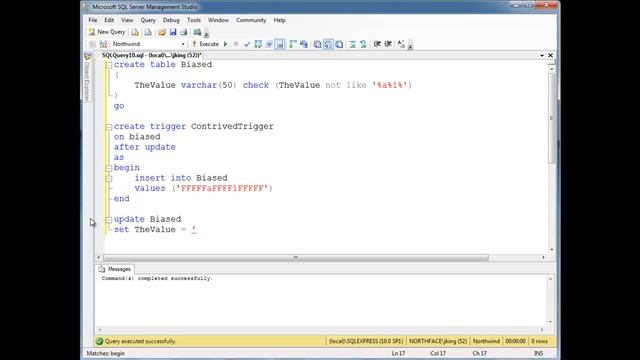Select Results to Grid mode
The width and height of the screenshot is (640, 360).
tap(328, 44)
